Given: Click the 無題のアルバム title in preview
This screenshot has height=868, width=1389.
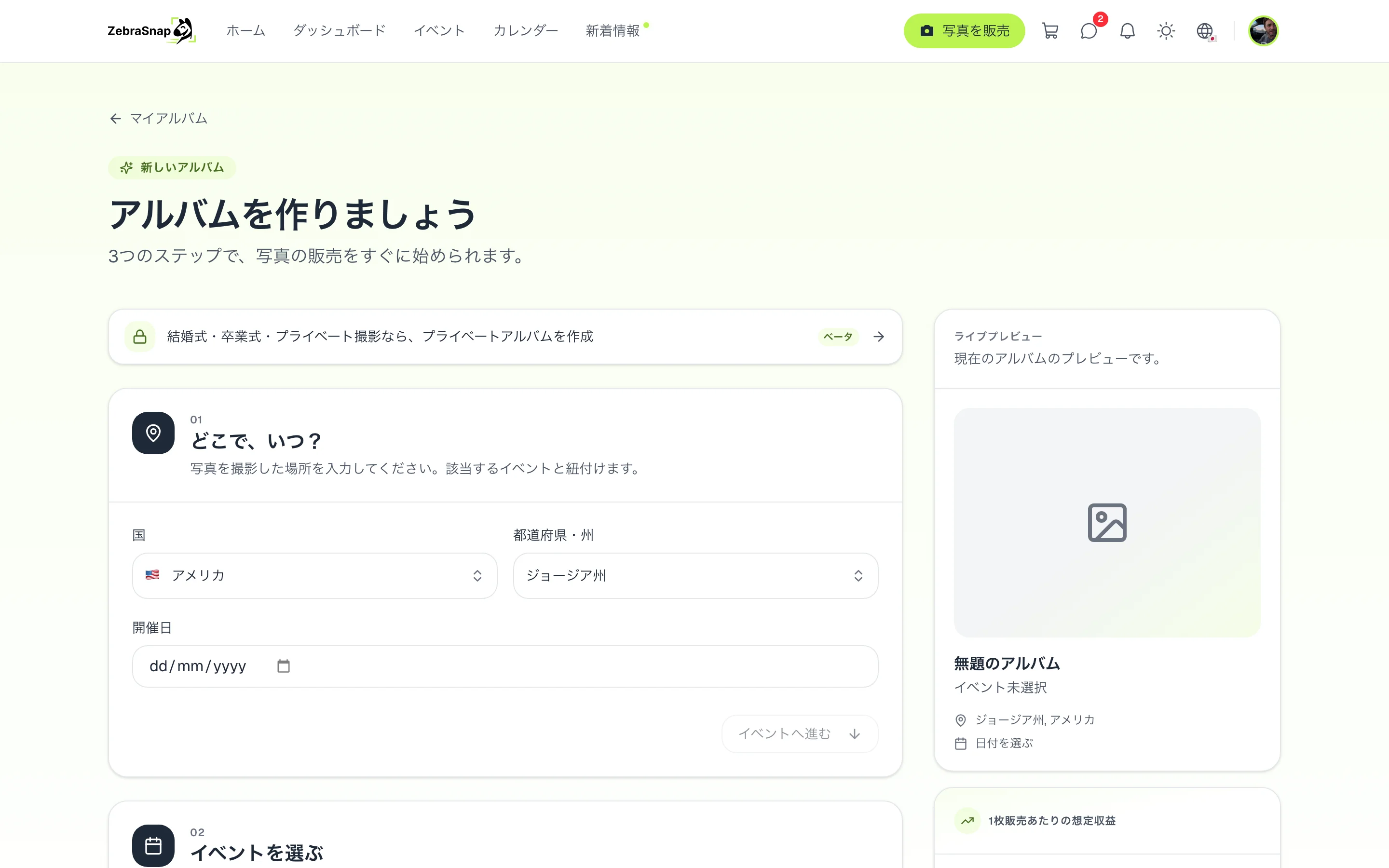Looking at the screenshot, I should pyautogui.click(x=1007, y=664).
